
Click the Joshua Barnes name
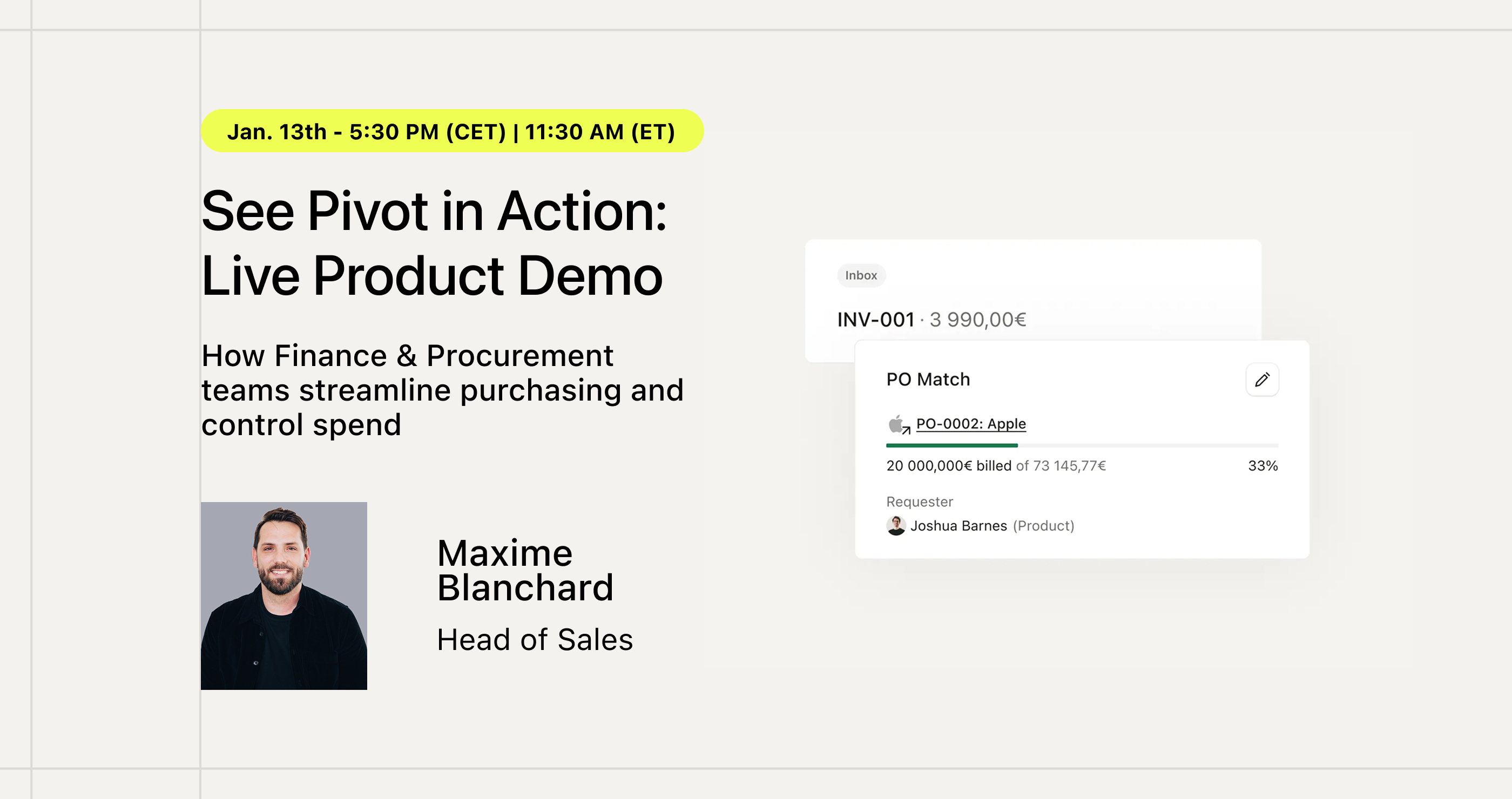pos(959,526)
